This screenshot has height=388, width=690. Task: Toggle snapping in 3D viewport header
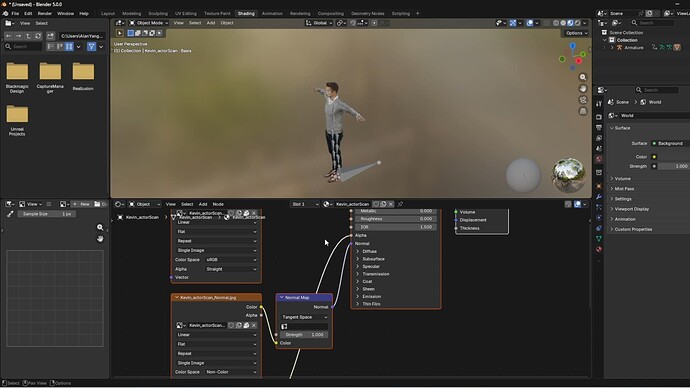click(353, 23)
